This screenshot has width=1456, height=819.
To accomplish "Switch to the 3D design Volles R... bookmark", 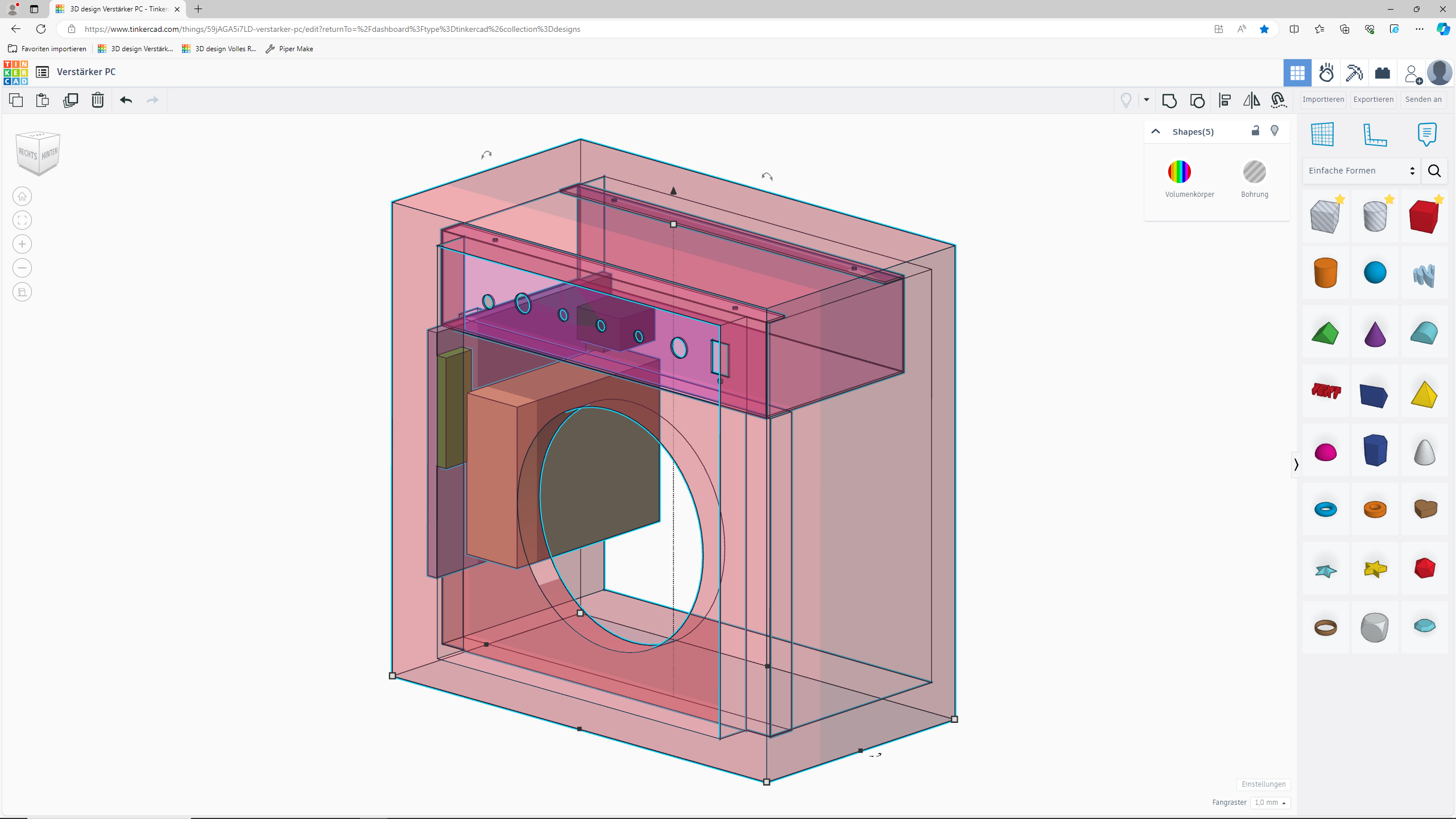I will 219,49.
